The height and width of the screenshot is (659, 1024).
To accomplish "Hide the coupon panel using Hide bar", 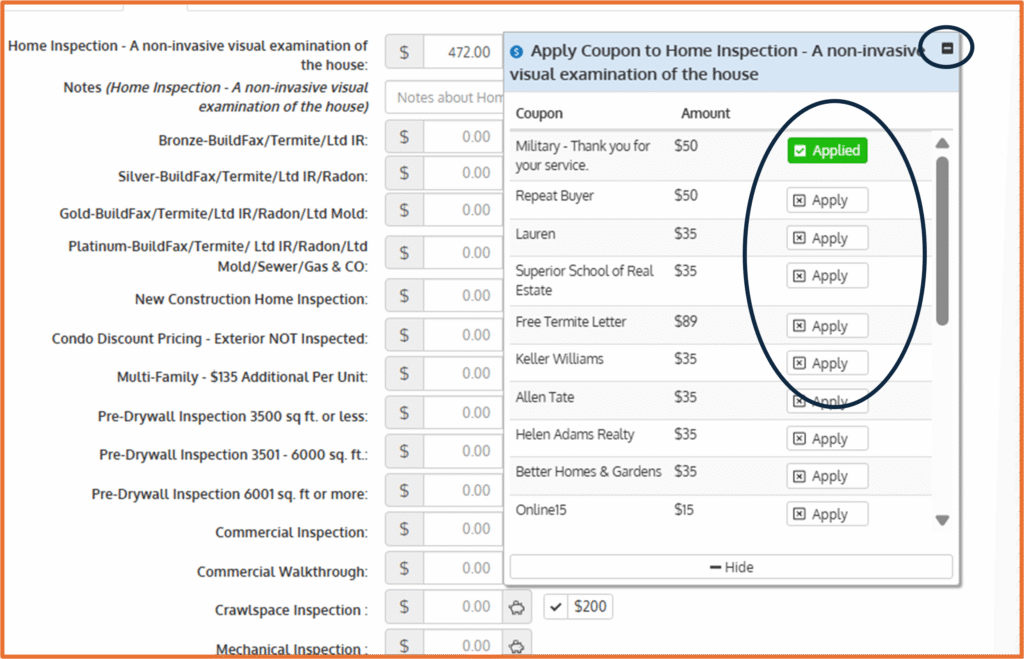I will [x=731, y=567].
